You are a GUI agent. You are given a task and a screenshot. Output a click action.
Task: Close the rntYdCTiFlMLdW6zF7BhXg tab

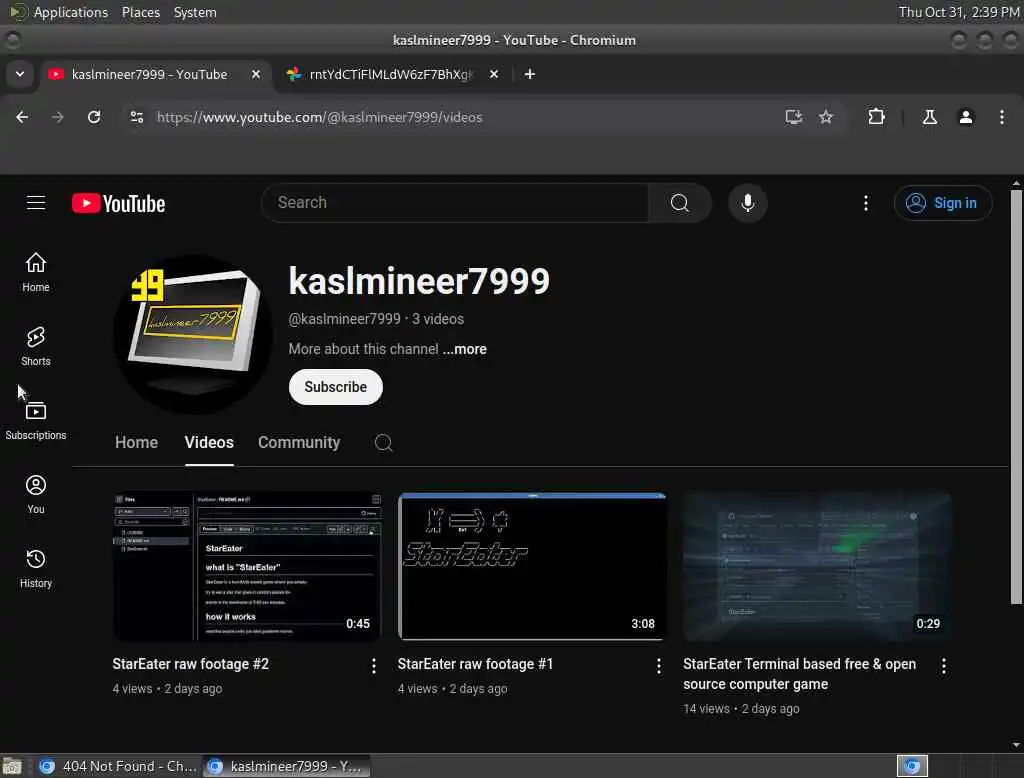tap(494, 74)
